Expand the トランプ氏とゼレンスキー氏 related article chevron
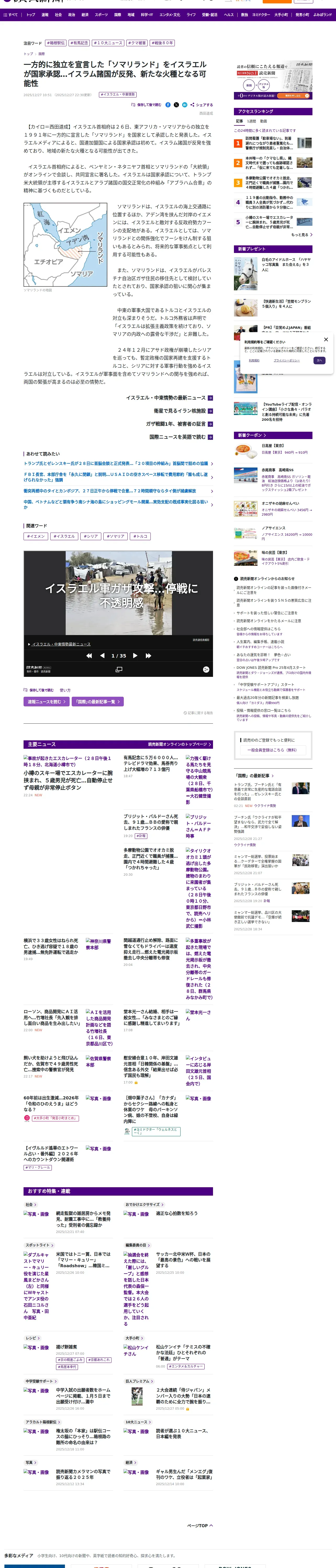This screenshot has width=336, height=1568. click(x=212, y=464)
